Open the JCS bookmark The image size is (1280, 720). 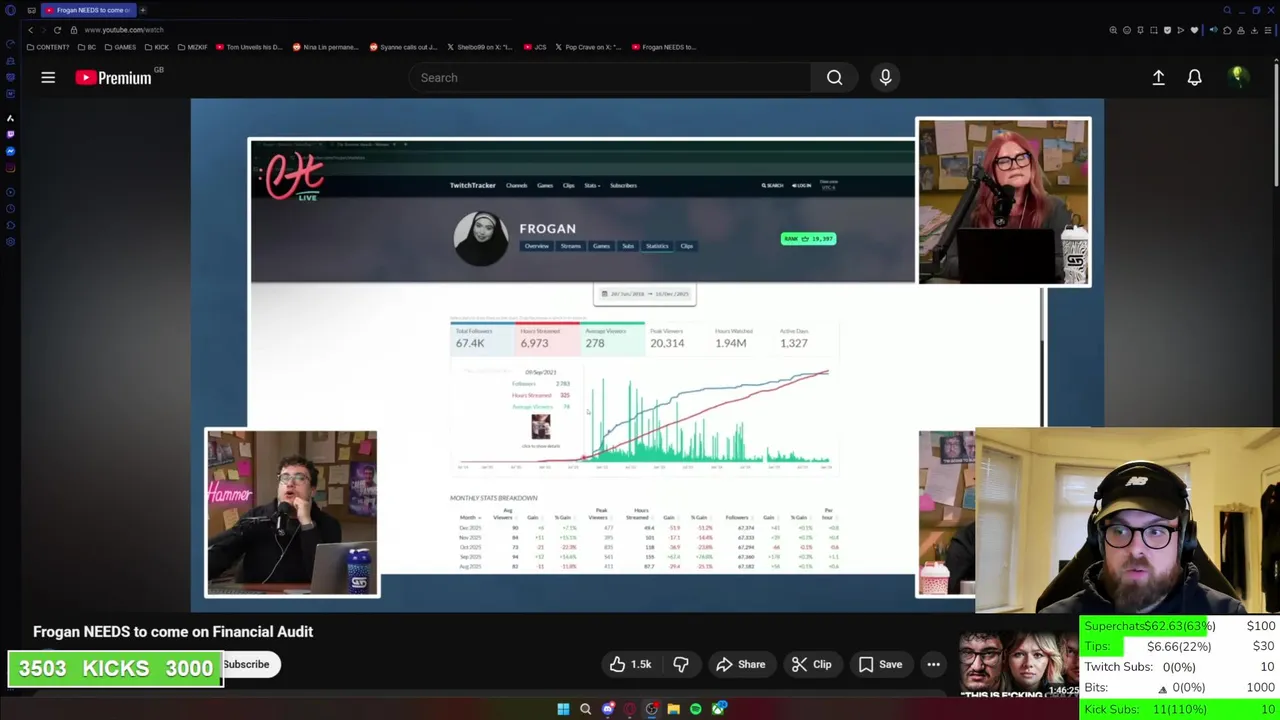pyautogui.click(x=535, y=47)
